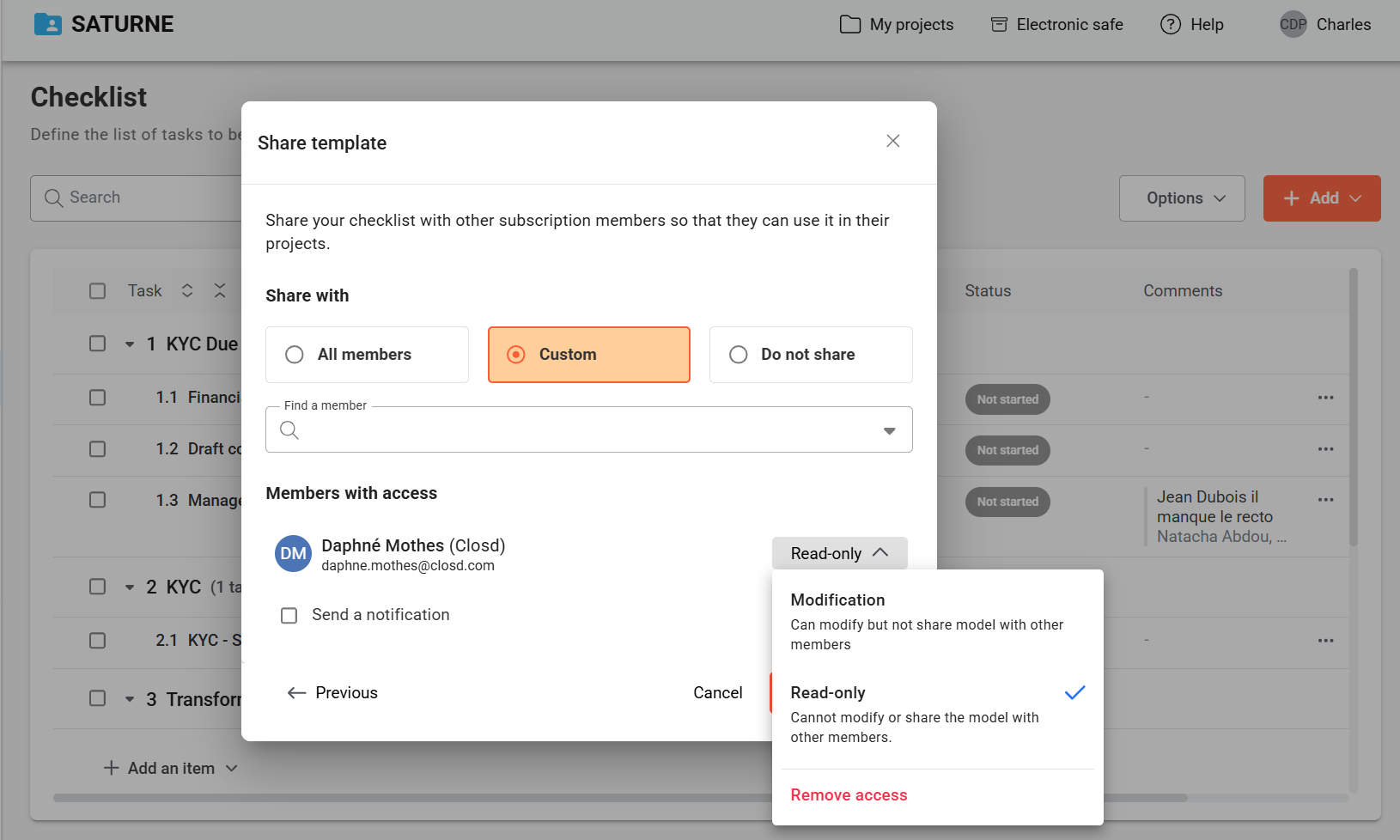Expand the Find a member dropdown arrow
This screenshot has width=1400, height=840.
(x=889, y=430)
